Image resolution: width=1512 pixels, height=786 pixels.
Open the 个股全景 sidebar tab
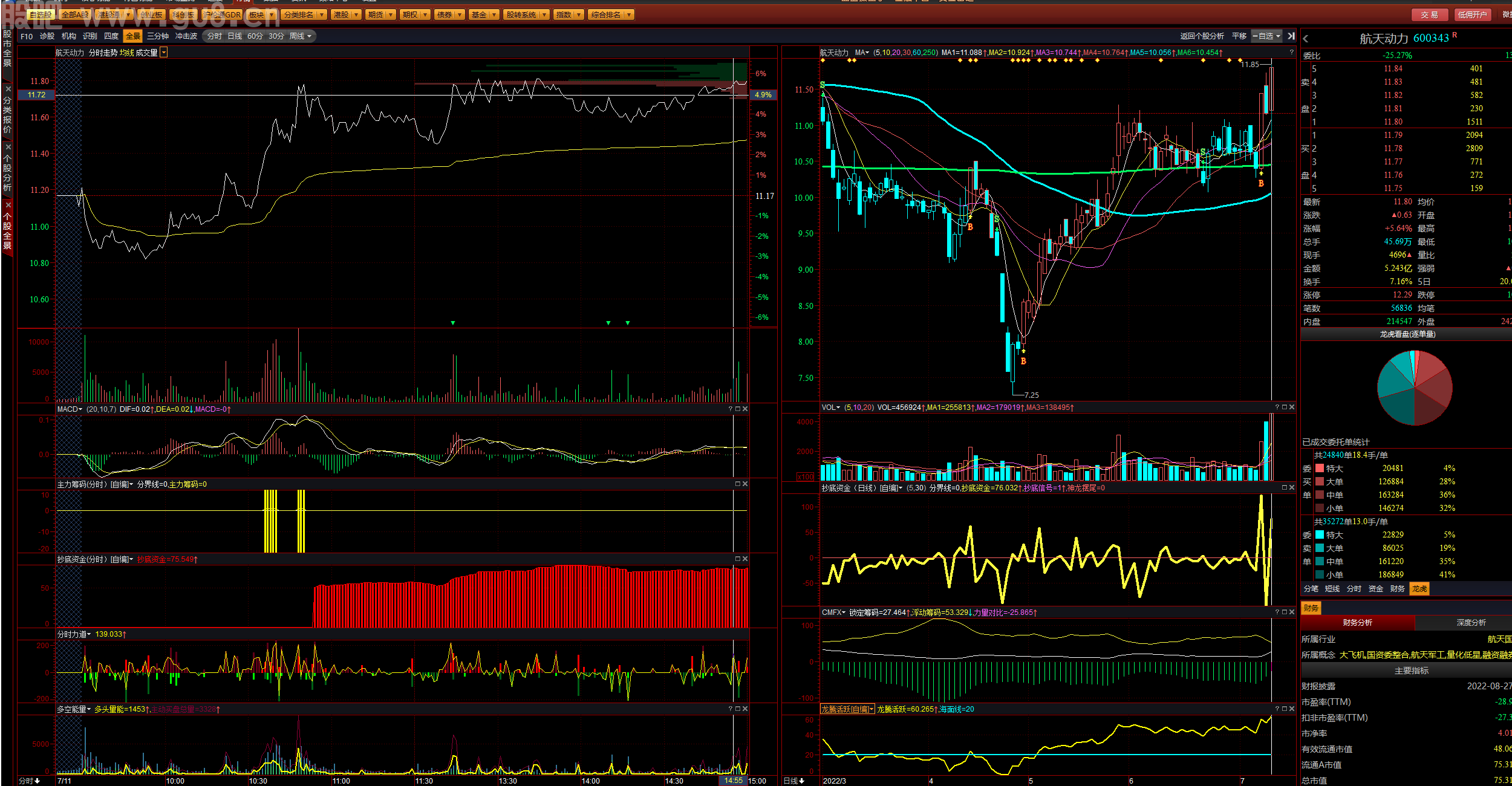[x=7, y=228]
